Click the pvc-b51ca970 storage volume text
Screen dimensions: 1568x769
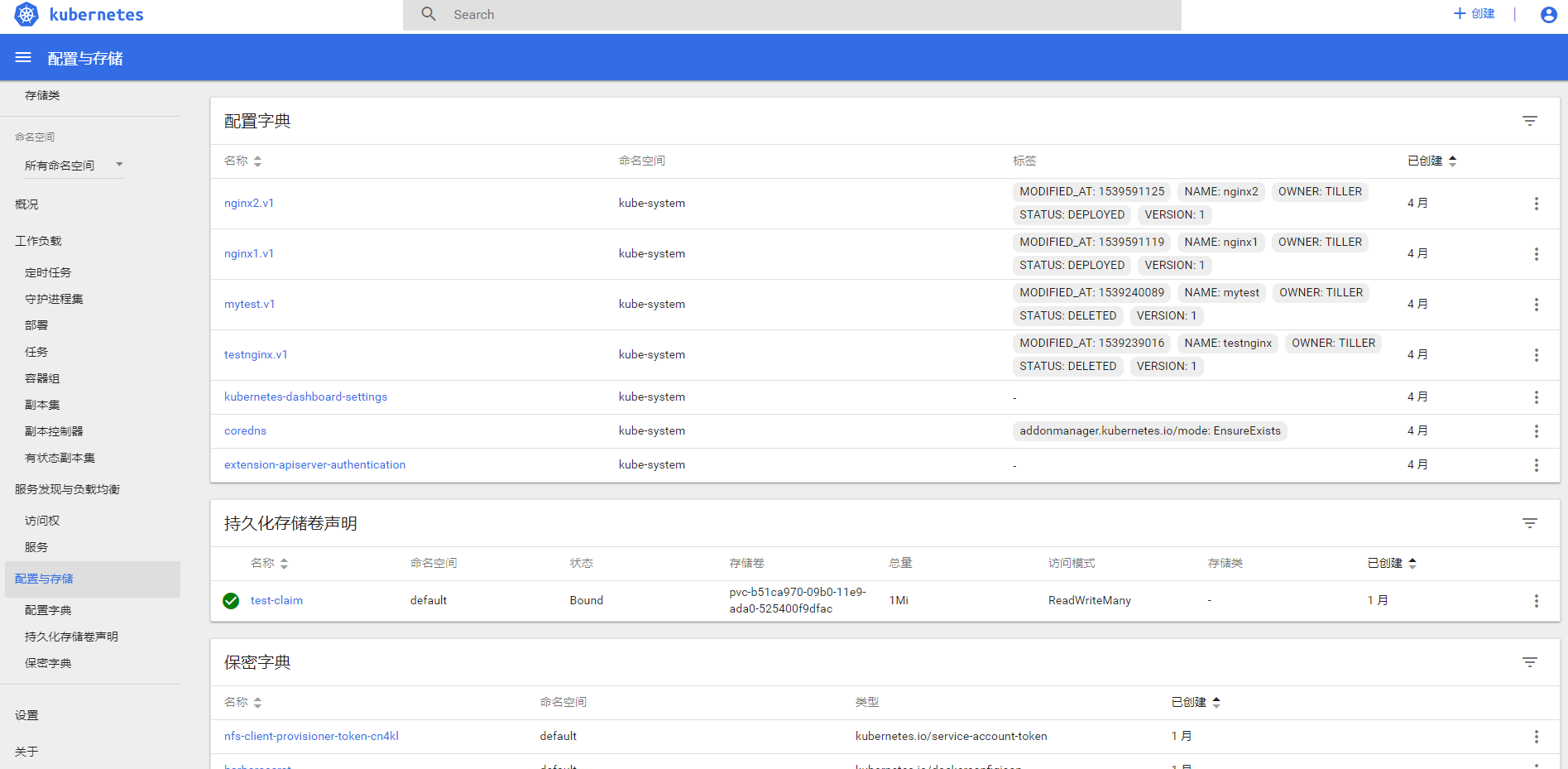(x=797, y=600)
